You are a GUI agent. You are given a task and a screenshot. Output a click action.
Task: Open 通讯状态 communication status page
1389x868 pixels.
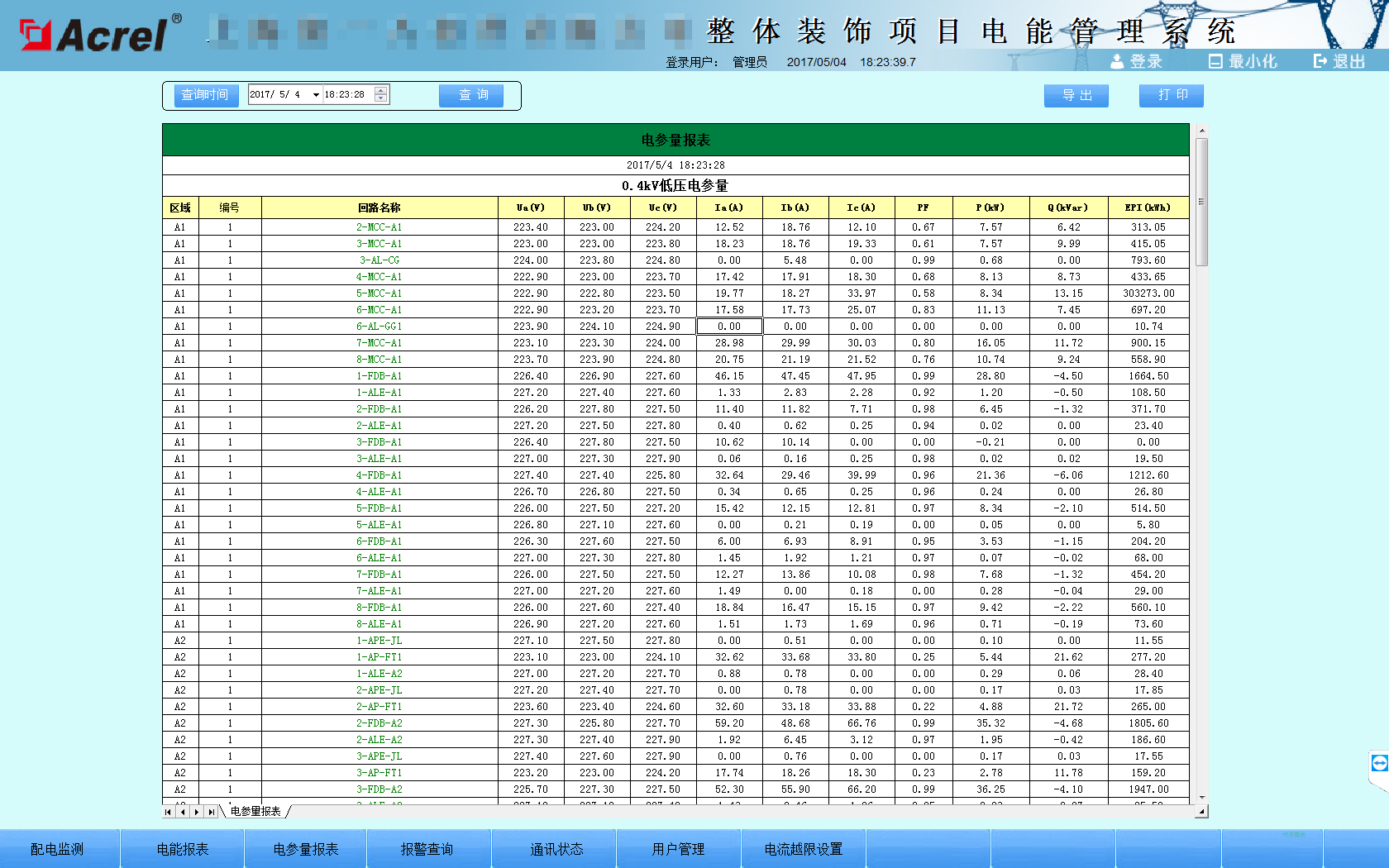click(x=556, y=849)
